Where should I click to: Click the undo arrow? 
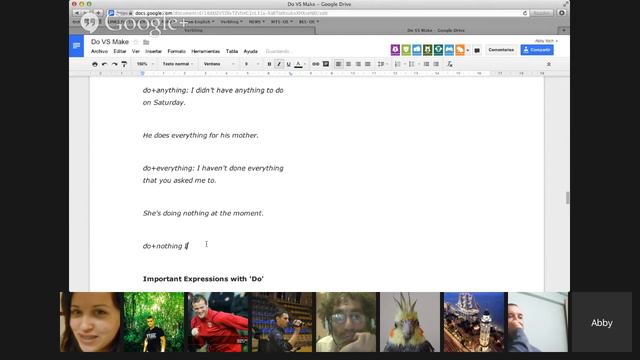[104, 64]
